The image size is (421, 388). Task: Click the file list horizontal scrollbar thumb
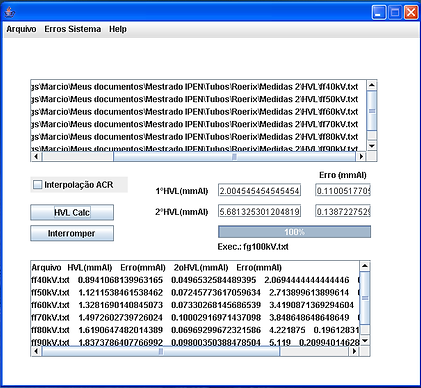click(234, 156)
